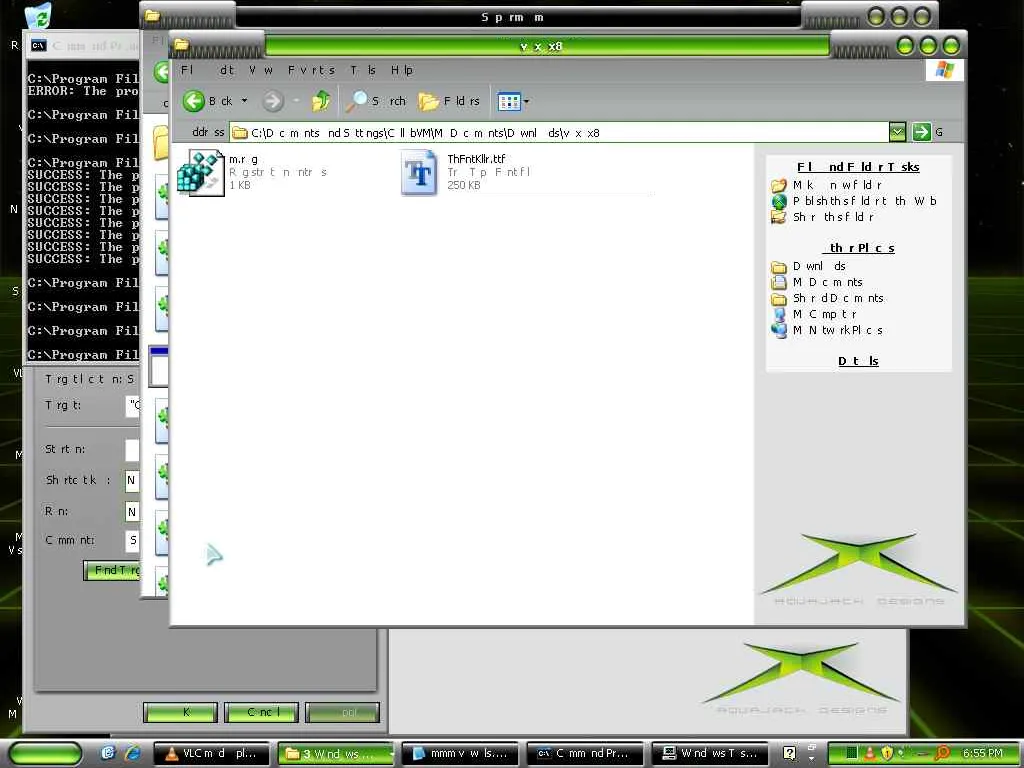1024x768 pixels.
Task: Click the Make a new folder link
Action: 837,185
